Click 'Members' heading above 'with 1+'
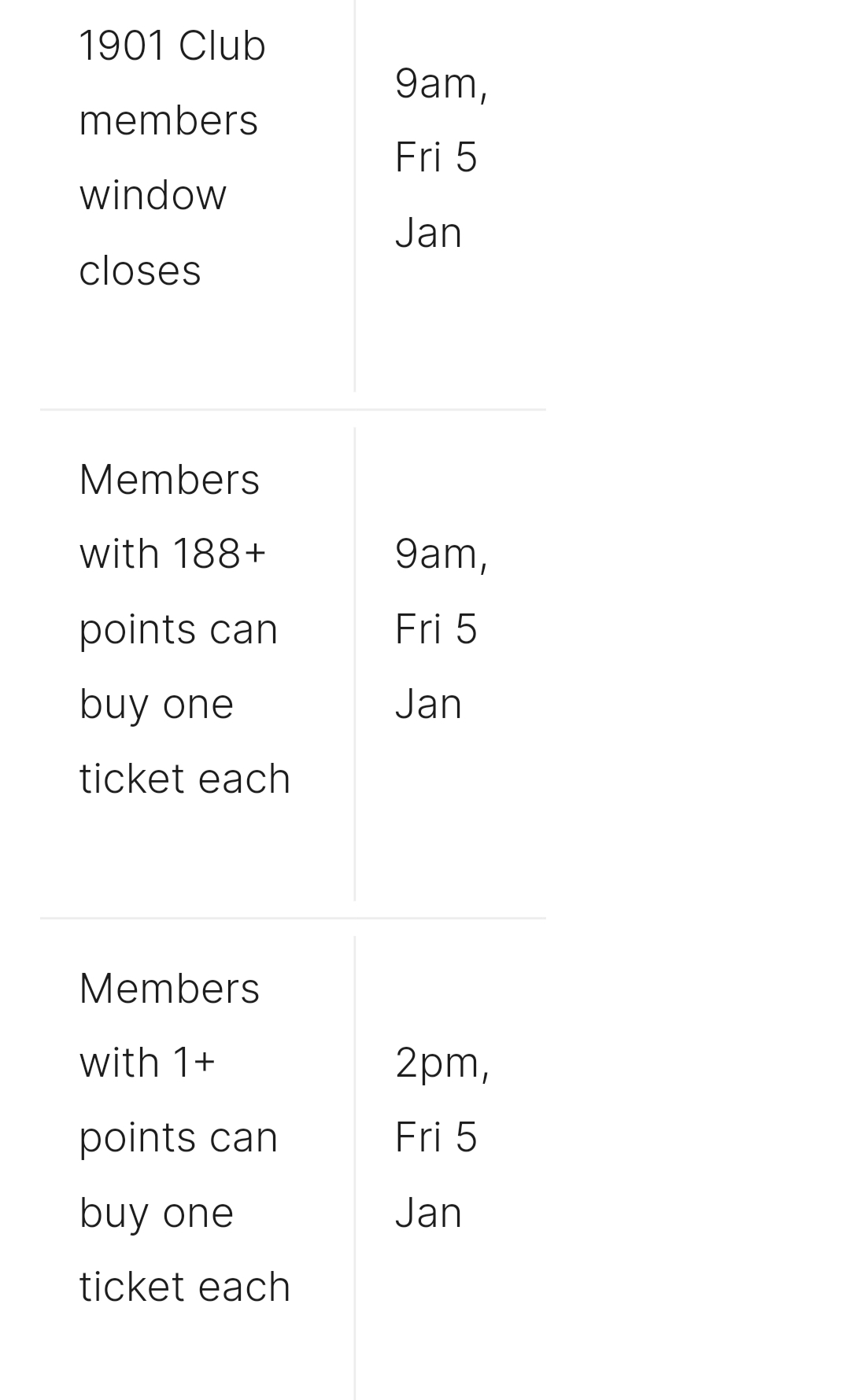Screen dimensions: 846x1400 [x=169, y=988]
